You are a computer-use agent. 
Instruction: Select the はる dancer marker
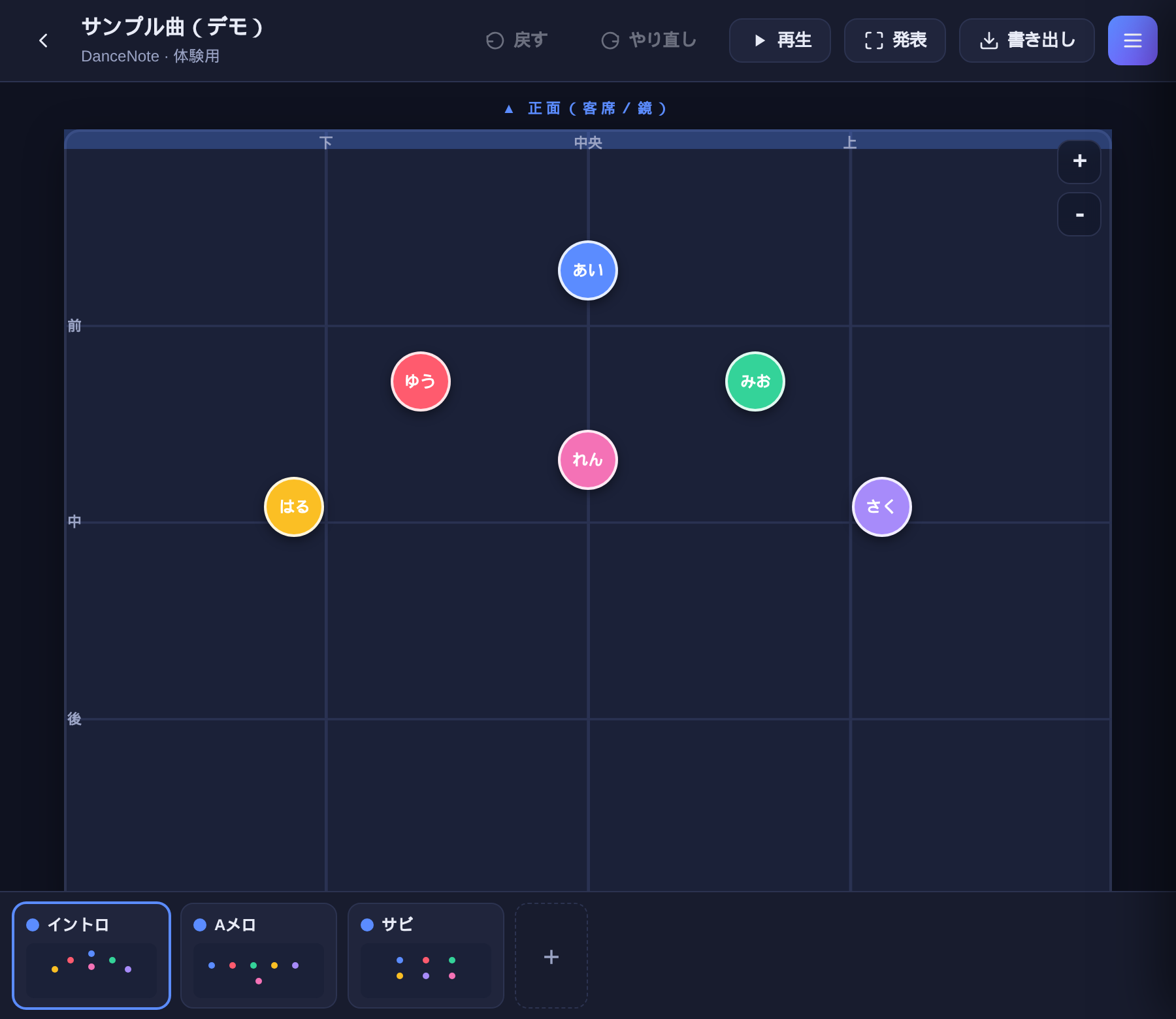(x=294, y=507)
